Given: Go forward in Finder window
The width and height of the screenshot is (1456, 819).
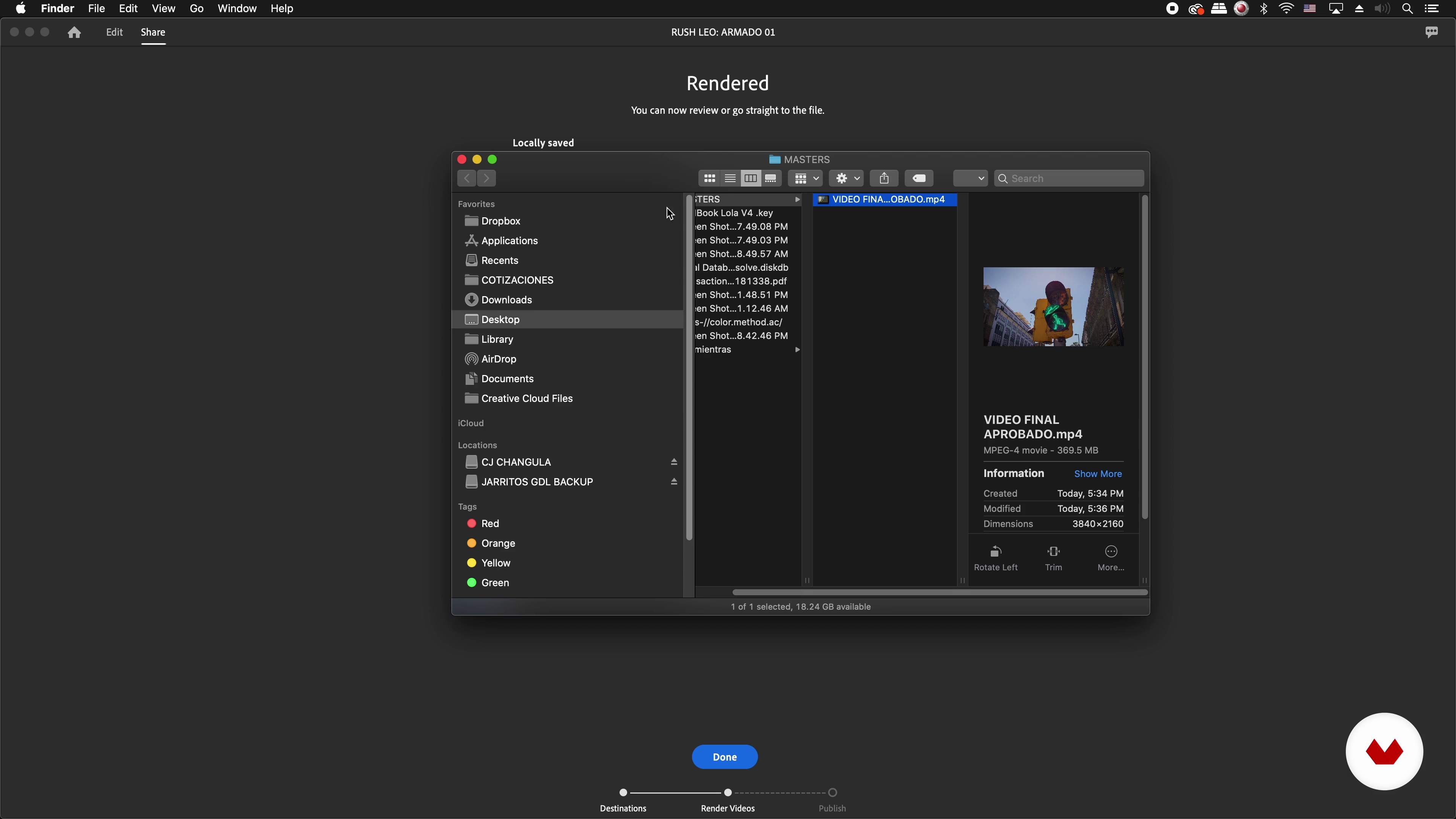Looking at the screenshot, I should [486, 179].
